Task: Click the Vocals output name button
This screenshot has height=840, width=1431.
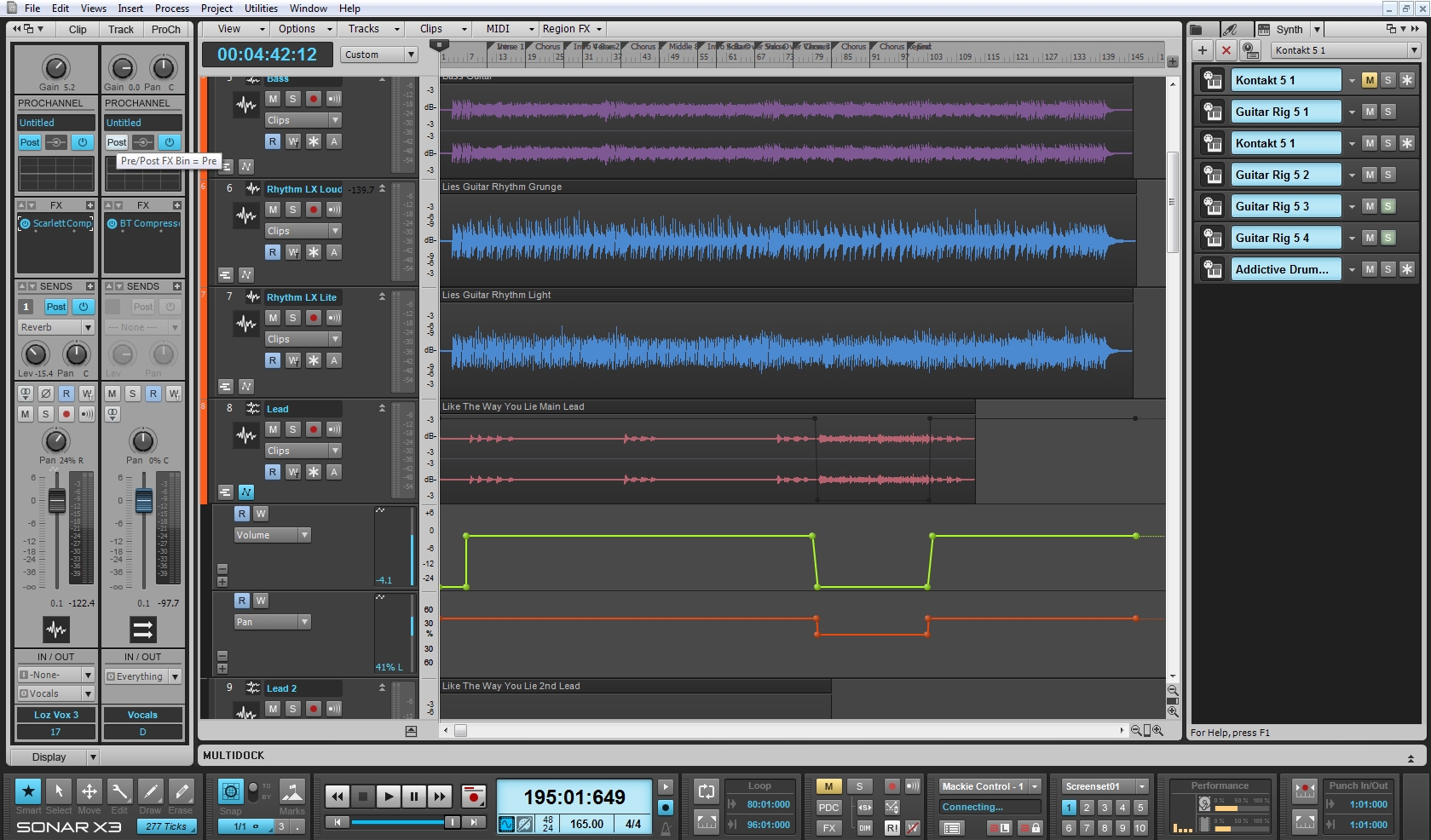Action: (x=142, y=715)
